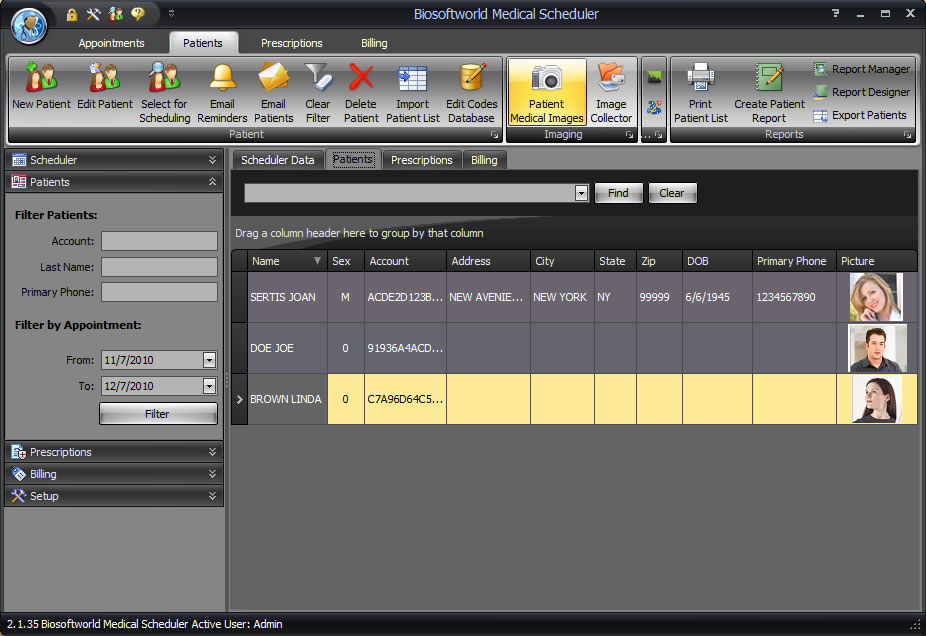Click the blue icon in collapsed ribbon group

(x=654, y=107)
